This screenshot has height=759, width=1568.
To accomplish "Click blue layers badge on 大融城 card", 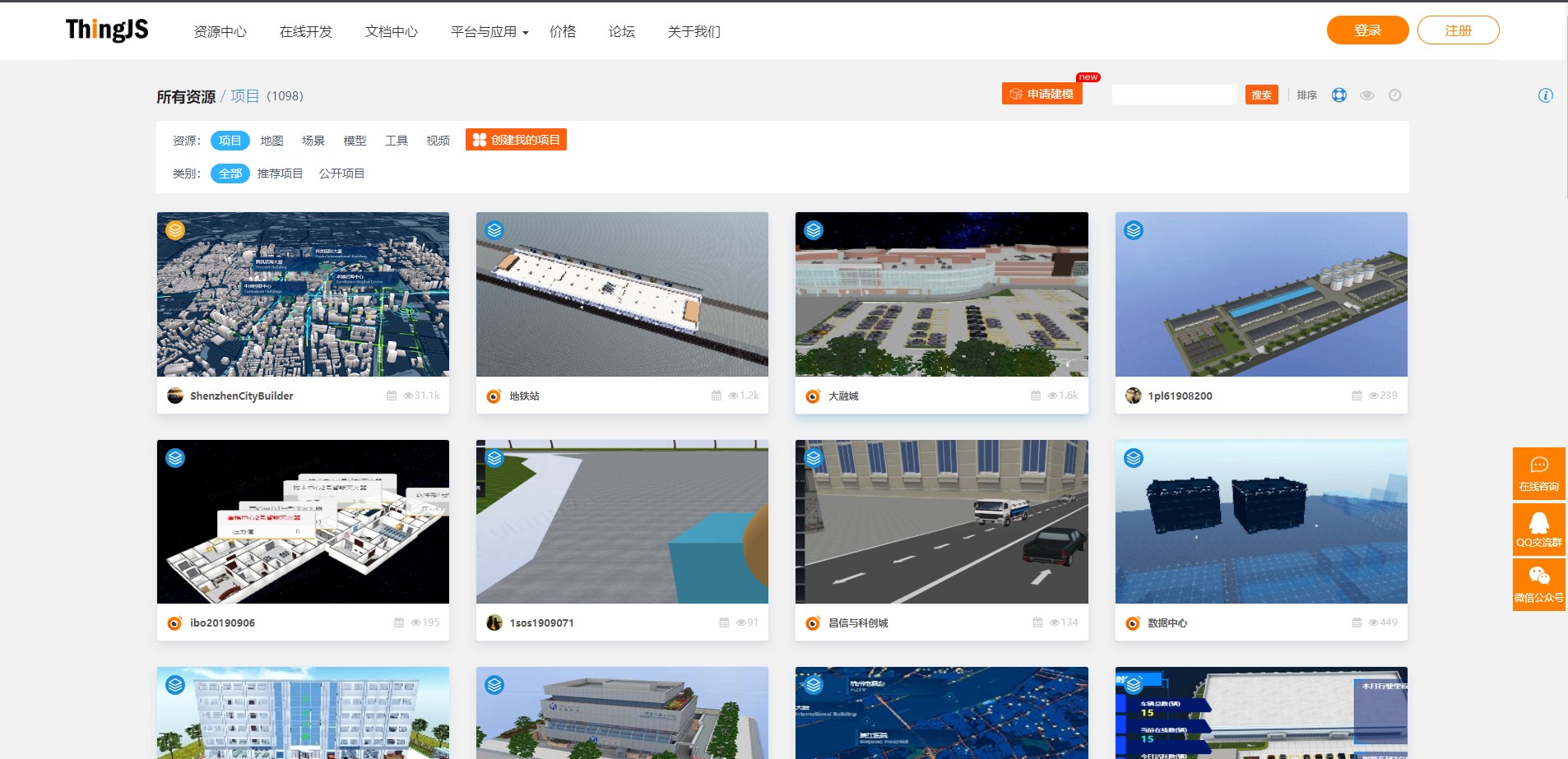I will point(814,230).
